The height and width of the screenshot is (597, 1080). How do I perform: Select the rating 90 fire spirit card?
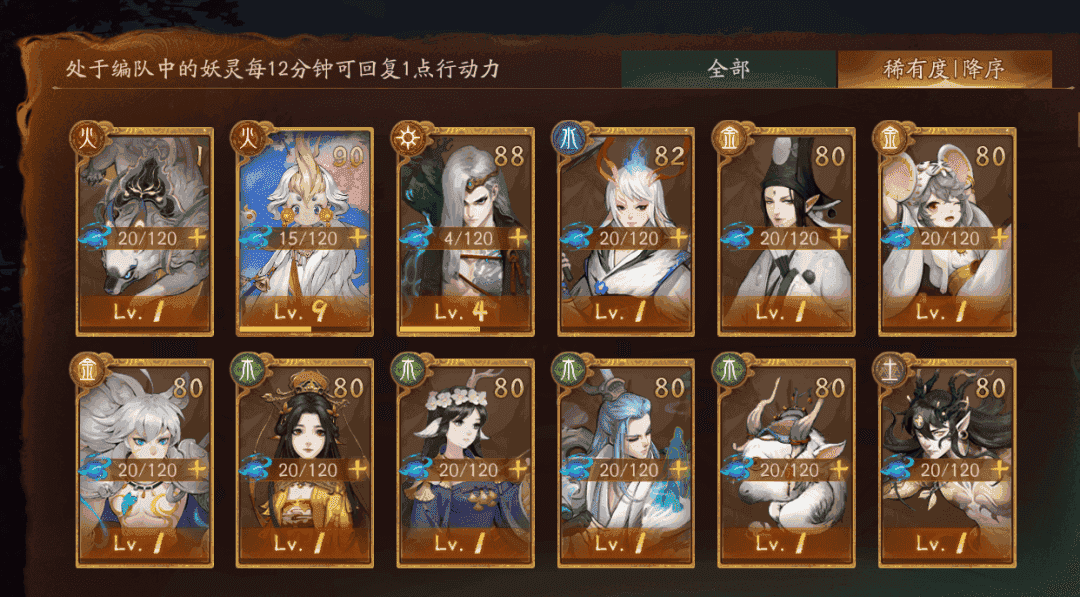click(305, 231)
